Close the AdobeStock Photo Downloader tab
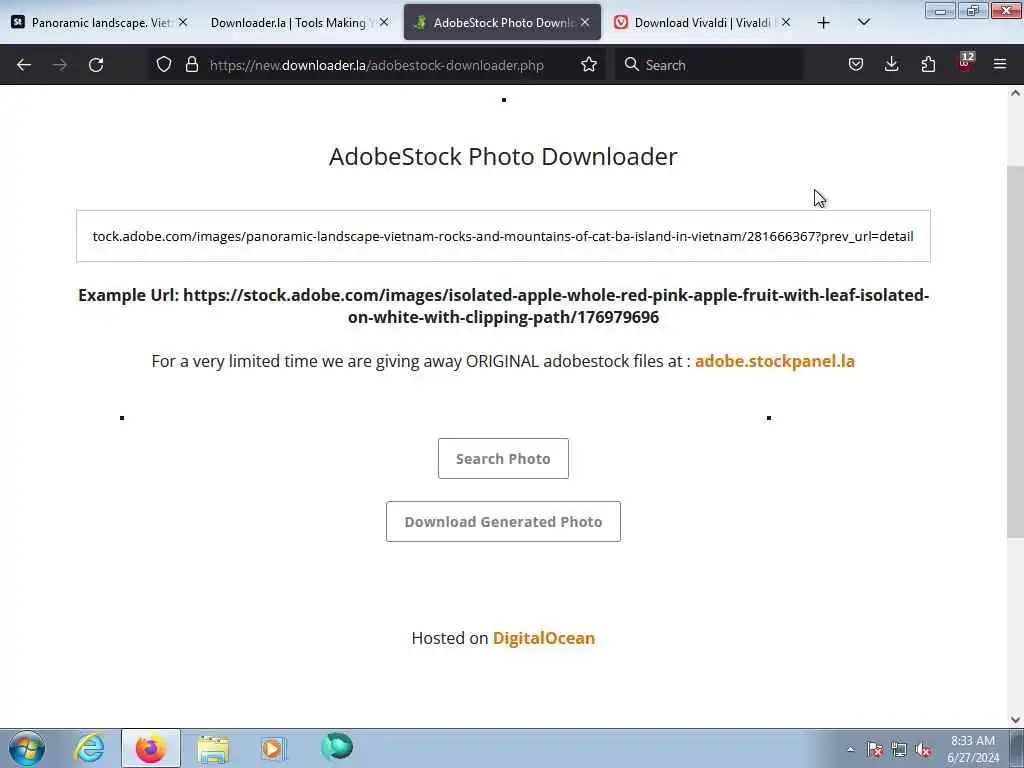1024x768 pixels. [585, 22]
